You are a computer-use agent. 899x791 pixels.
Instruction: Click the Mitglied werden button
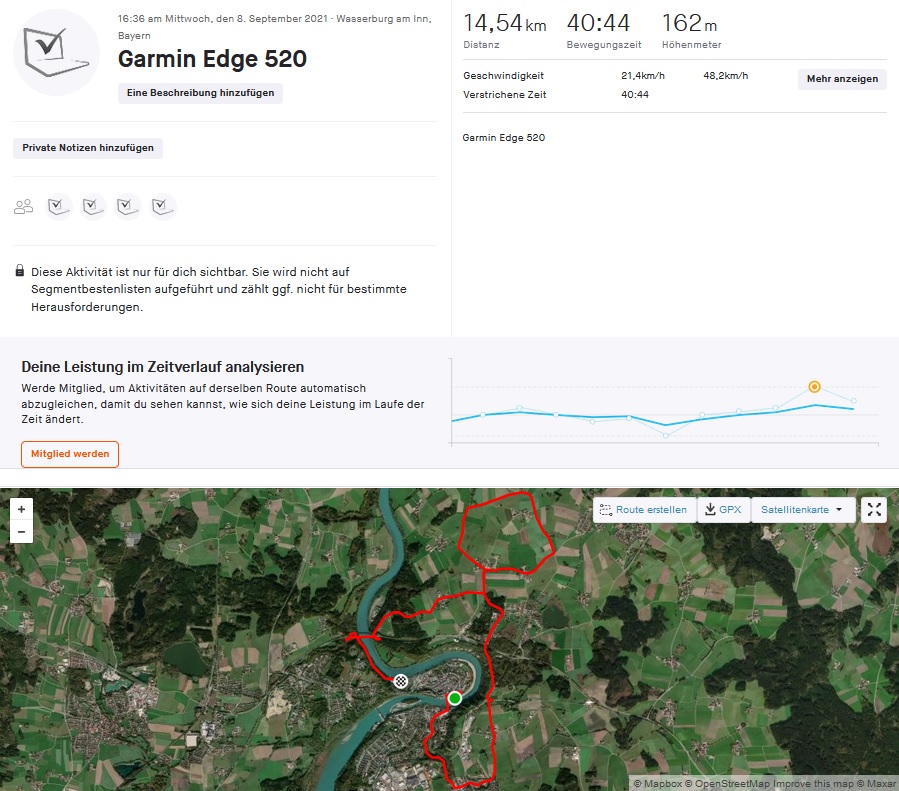click(x=70, y=454)
